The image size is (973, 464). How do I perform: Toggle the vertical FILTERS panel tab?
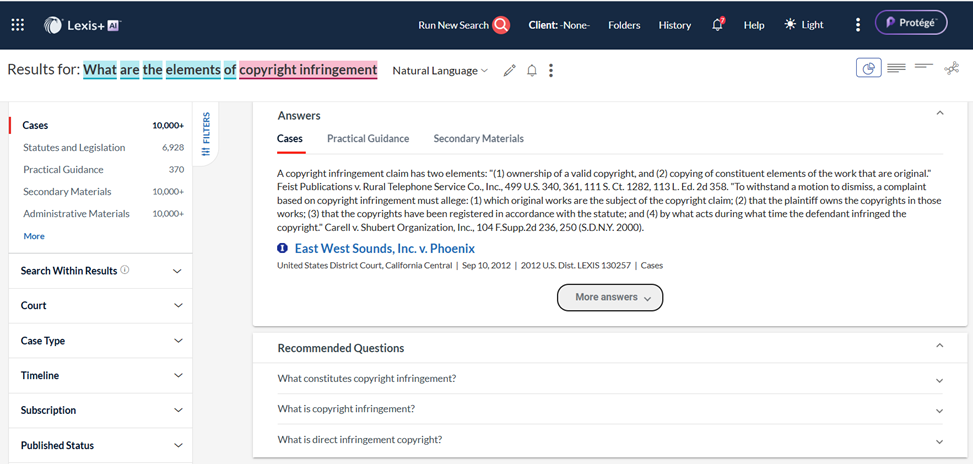coord(206,134)
